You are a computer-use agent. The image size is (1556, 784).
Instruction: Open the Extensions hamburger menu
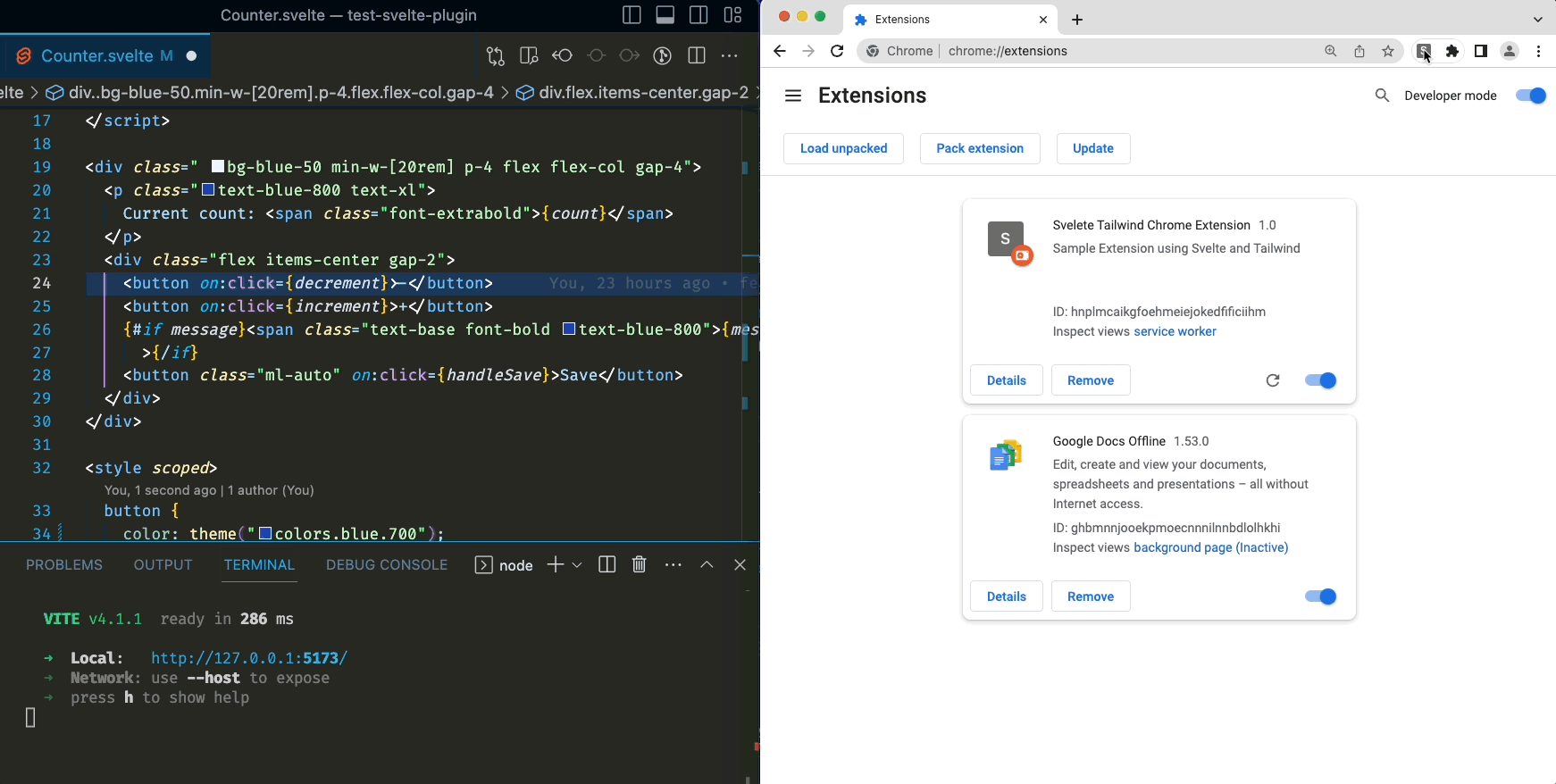792,96
